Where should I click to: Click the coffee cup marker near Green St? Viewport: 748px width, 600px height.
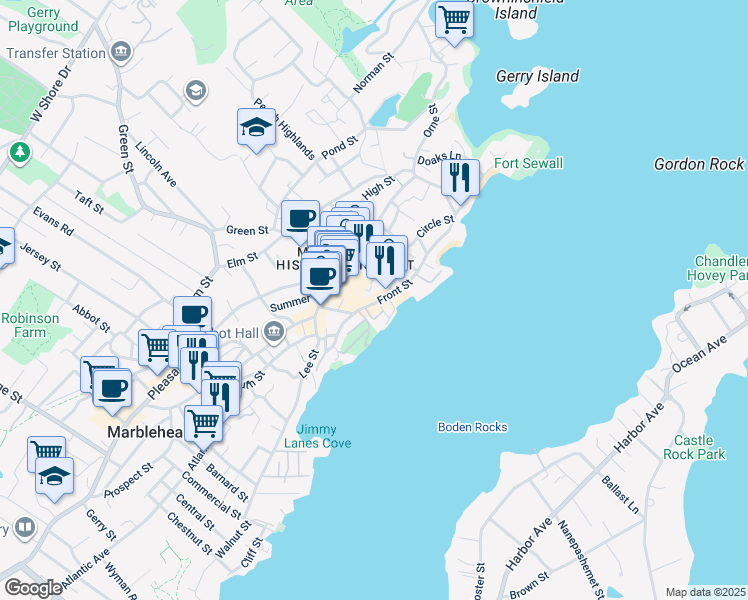point(300,220)
